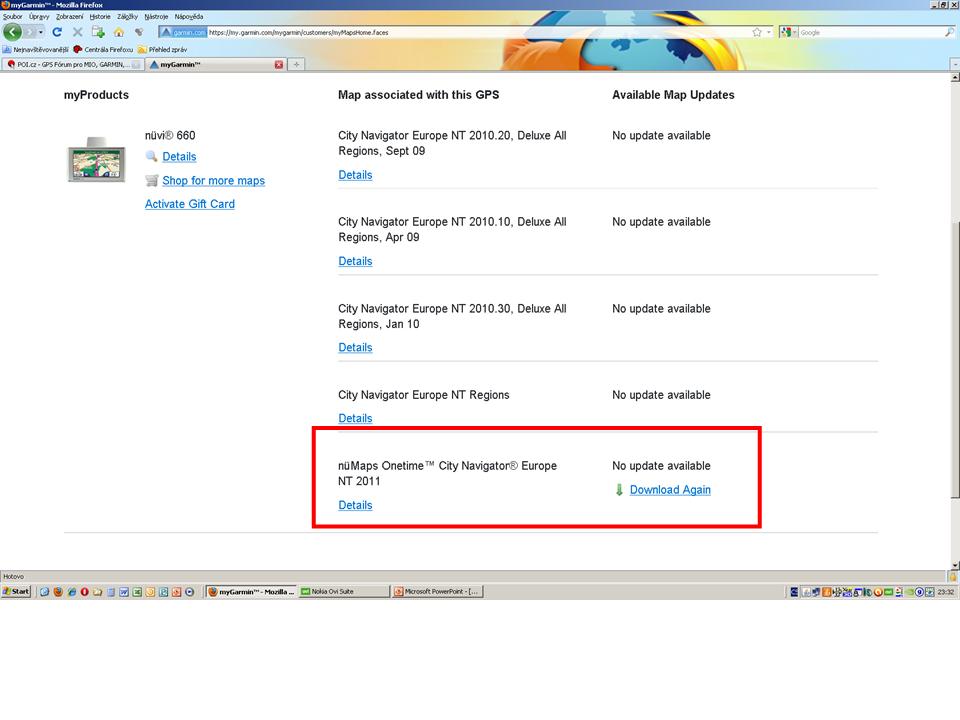
Task: Open the Nástroje menu
Action: (x=156, y=17)
